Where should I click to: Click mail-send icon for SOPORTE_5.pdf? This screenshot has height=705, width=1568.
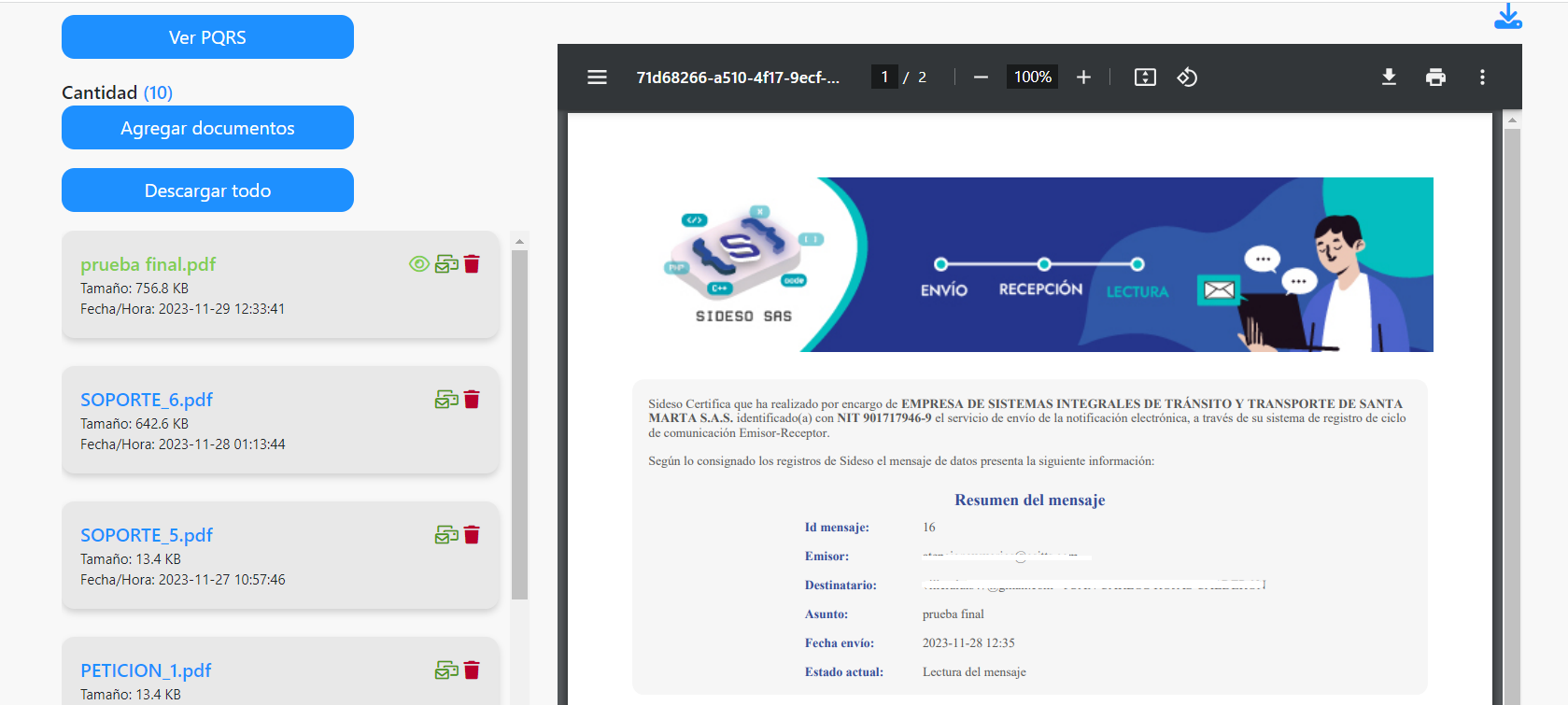coord(446,535)
